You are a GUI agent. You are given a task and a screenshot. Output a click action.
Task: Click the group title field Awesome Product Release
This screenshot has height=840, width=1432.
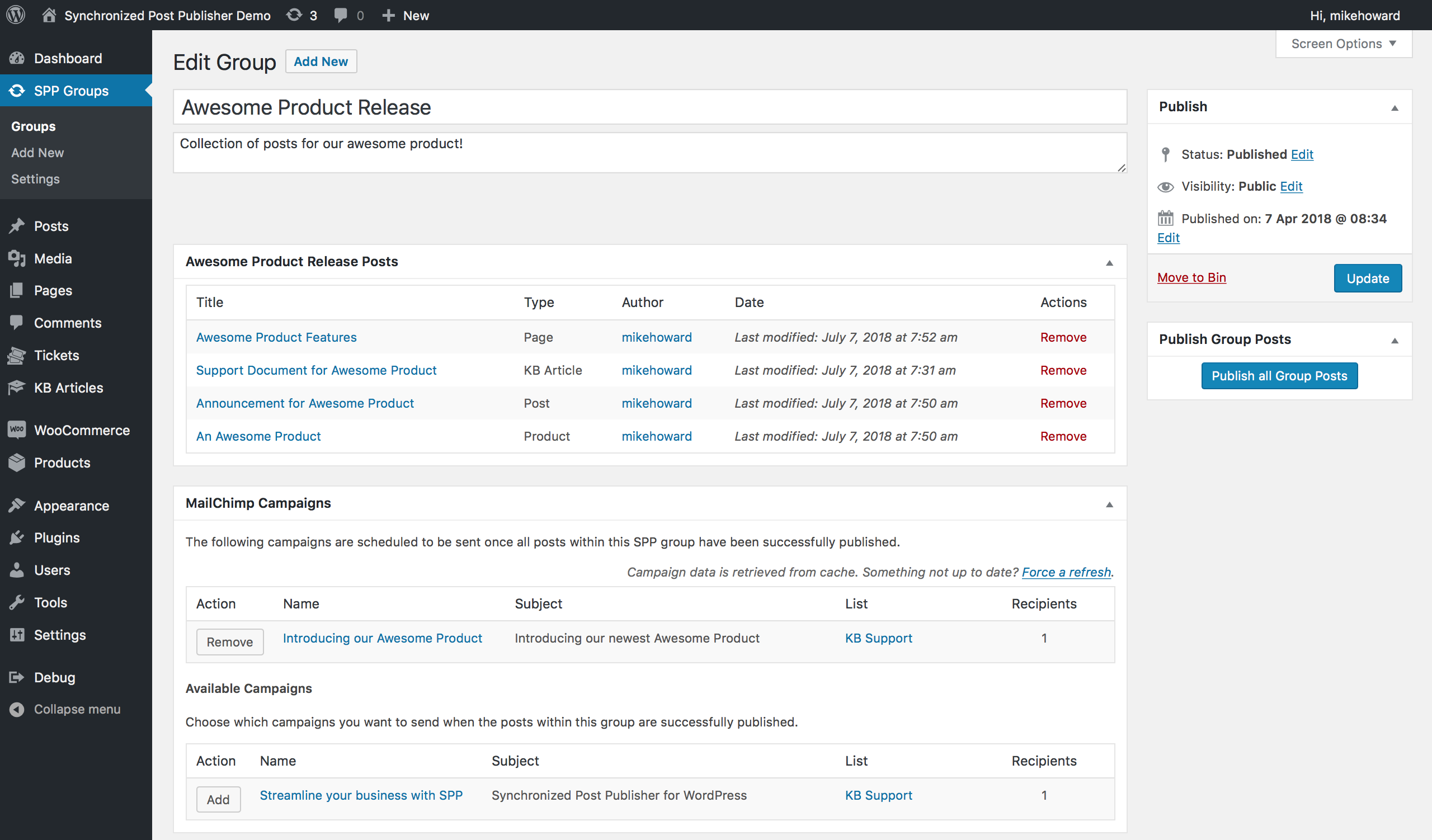[649, 107]
